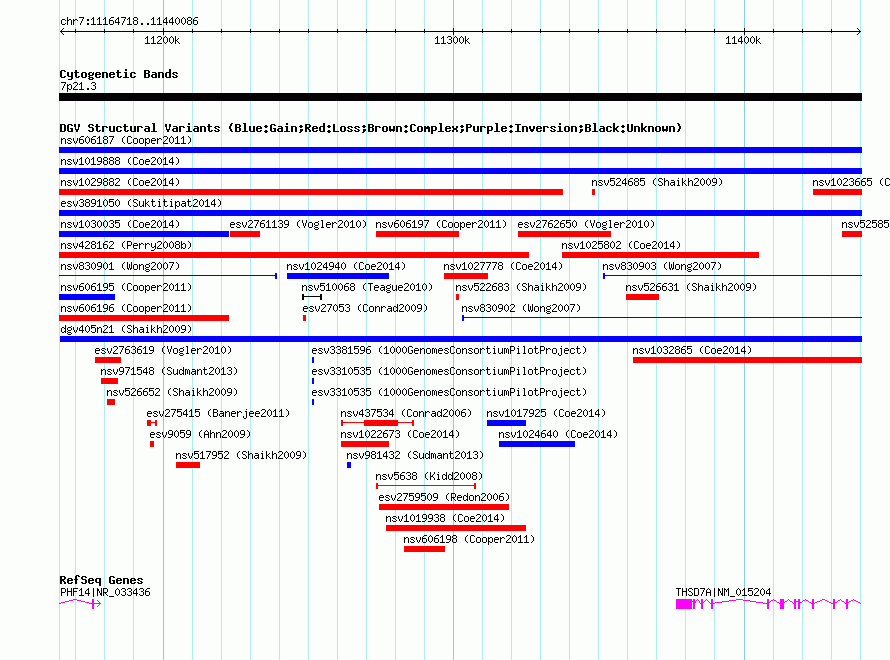
Task: Select nsv526652 (Shaikh2009) label
Action: [172, 392]
